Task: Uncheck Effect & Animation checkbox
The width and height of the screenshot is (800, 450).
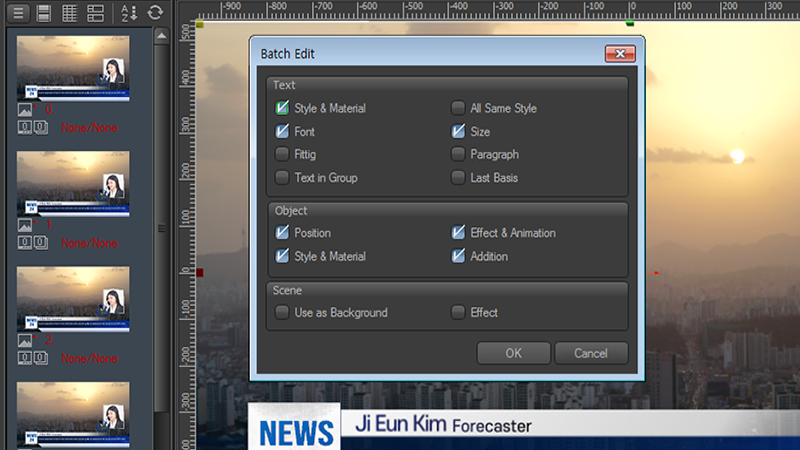Action: click(458, 233)
